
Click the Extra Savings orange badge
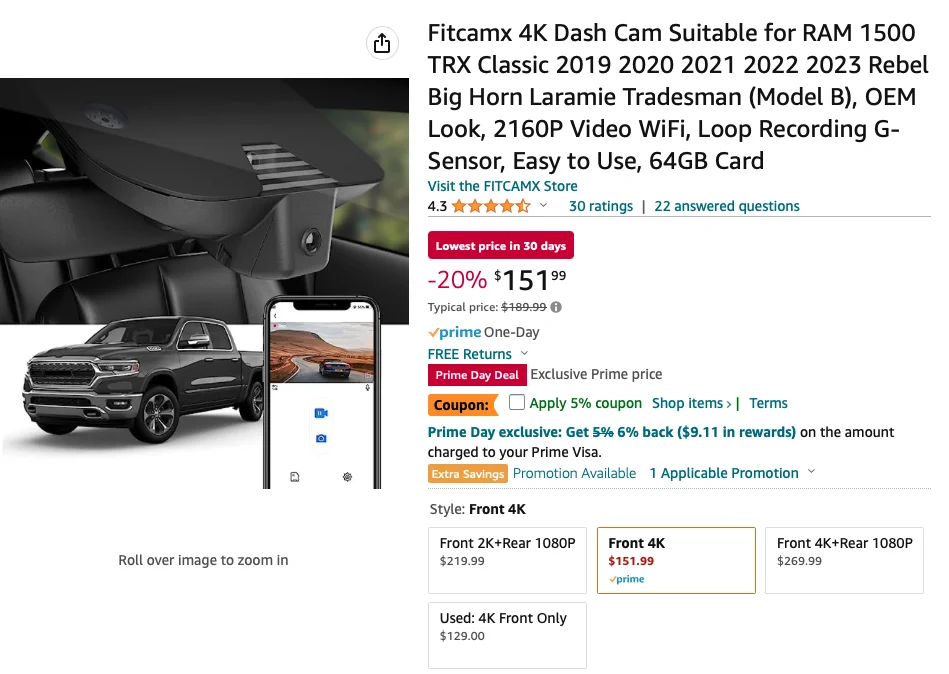click(468, 472)
